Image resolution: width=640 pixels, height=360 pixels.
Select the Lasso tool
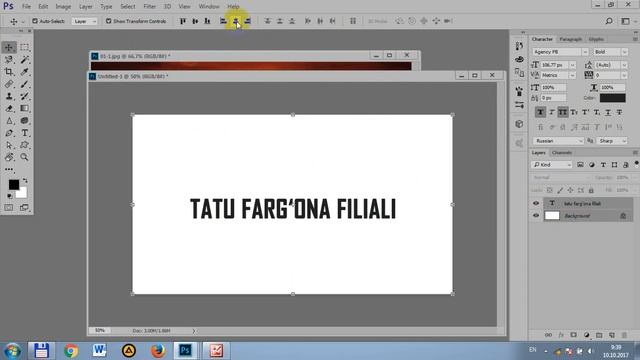9,60
